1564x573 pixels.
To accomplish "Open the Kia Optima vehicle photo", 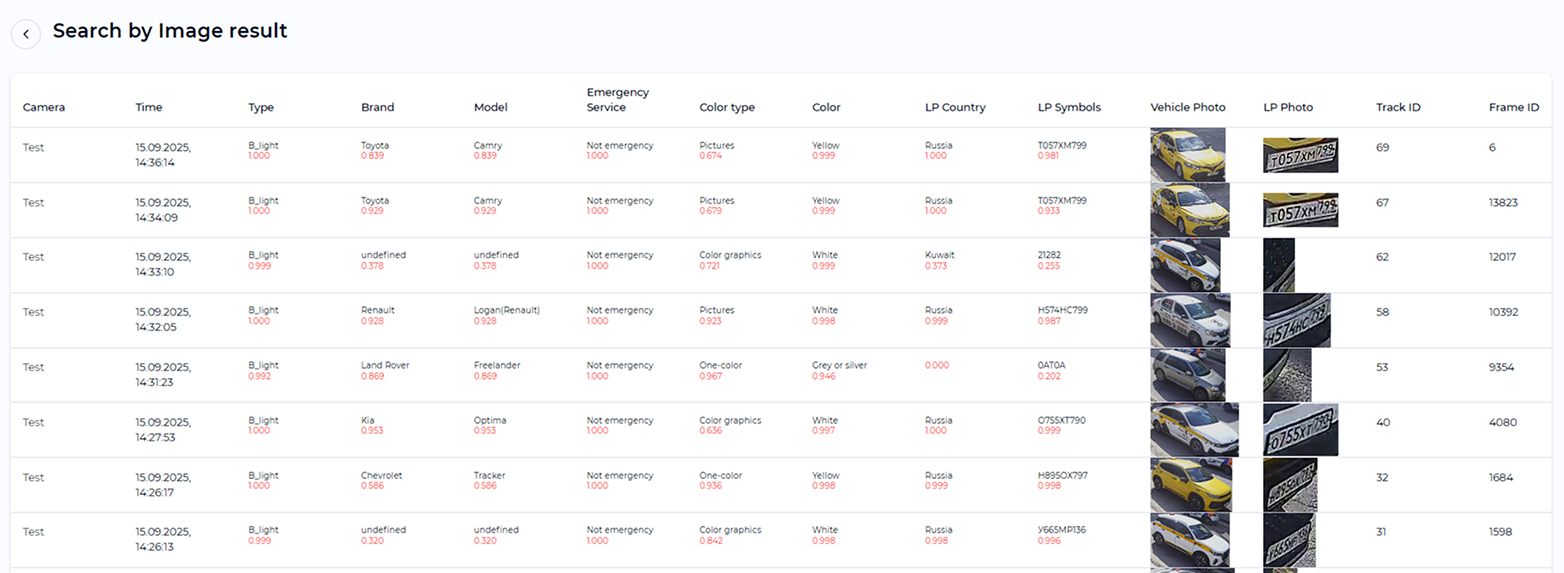I will pyautogui.click(x=1194, y=430).
